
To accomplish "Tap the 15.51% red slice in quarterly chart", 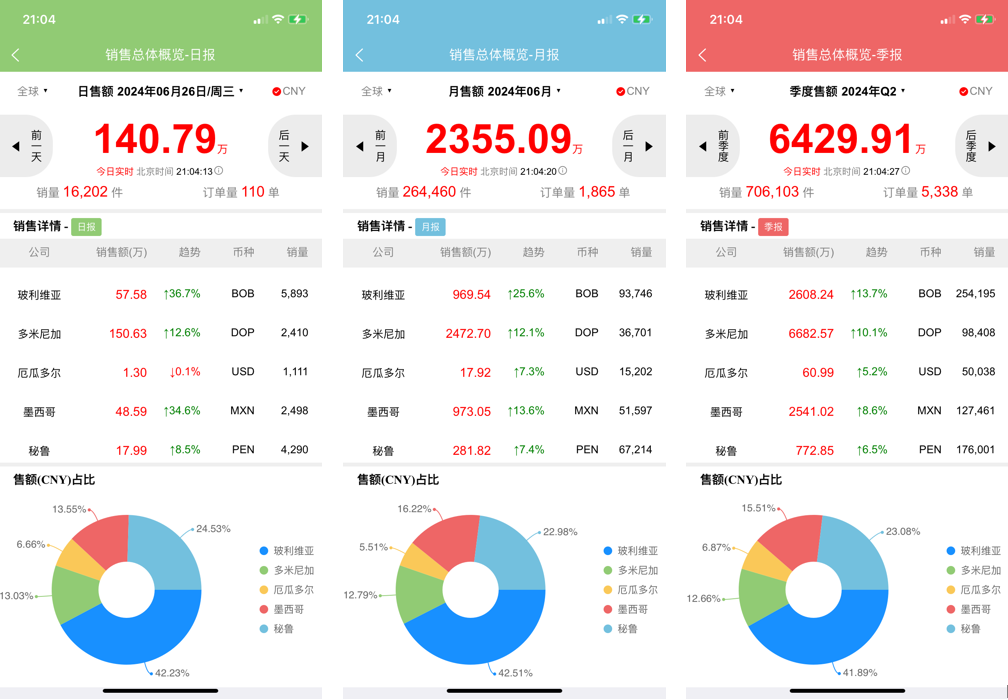I will [791, 542].
